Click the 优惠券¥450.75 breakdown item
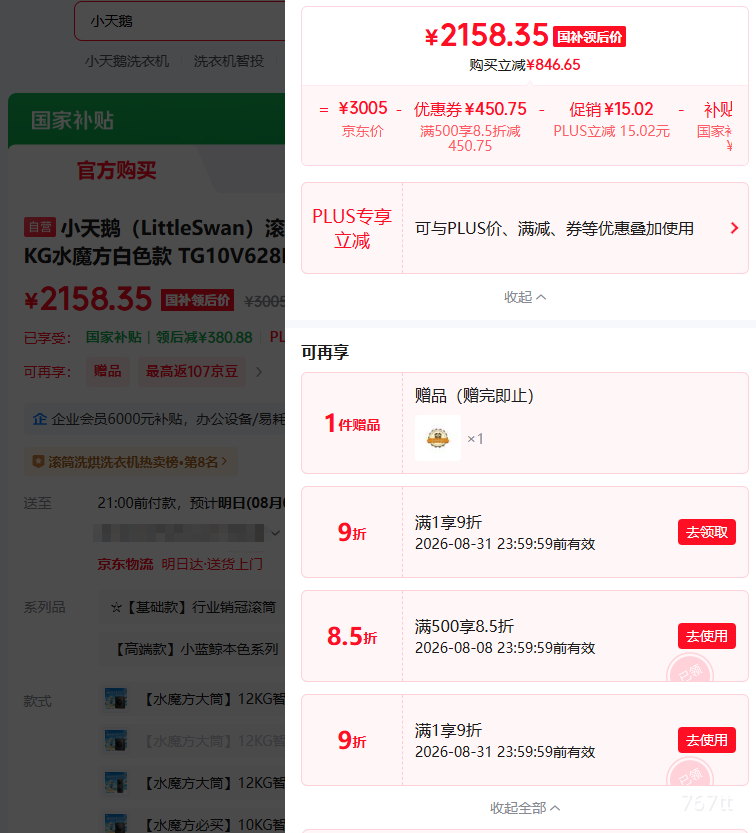This screenshot has height=833, width=756. pos(470,128)
